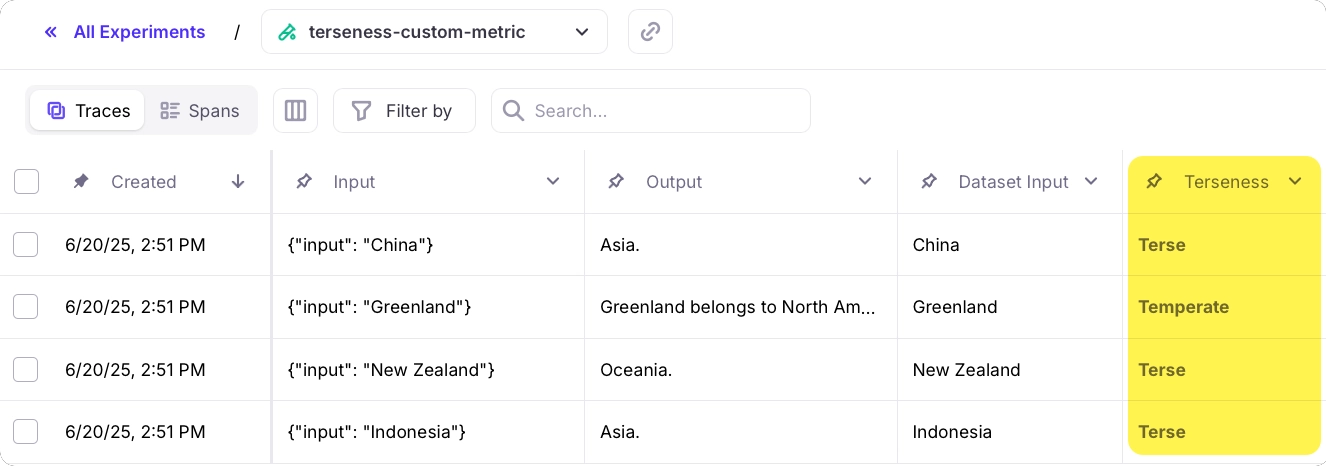The width and height of the screenshot is (1326, 466).
Task: Go back to All Experiments
Action: [x=139, y=32]
